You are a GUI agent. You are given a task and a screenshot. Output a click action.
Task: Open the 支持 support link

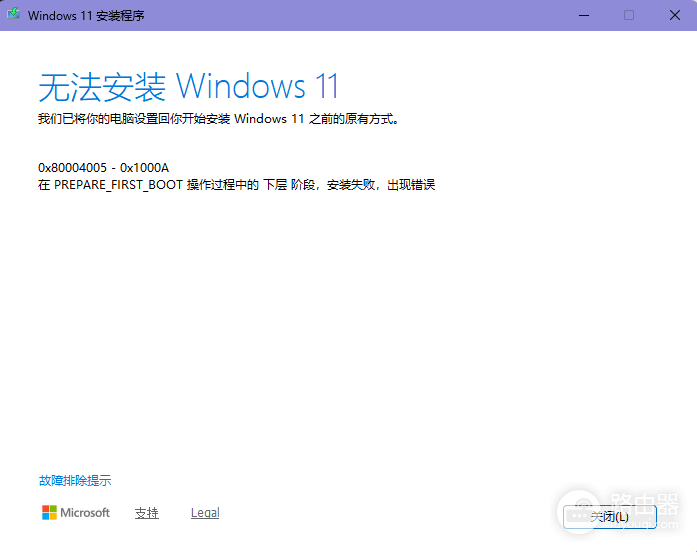[147, 513]
